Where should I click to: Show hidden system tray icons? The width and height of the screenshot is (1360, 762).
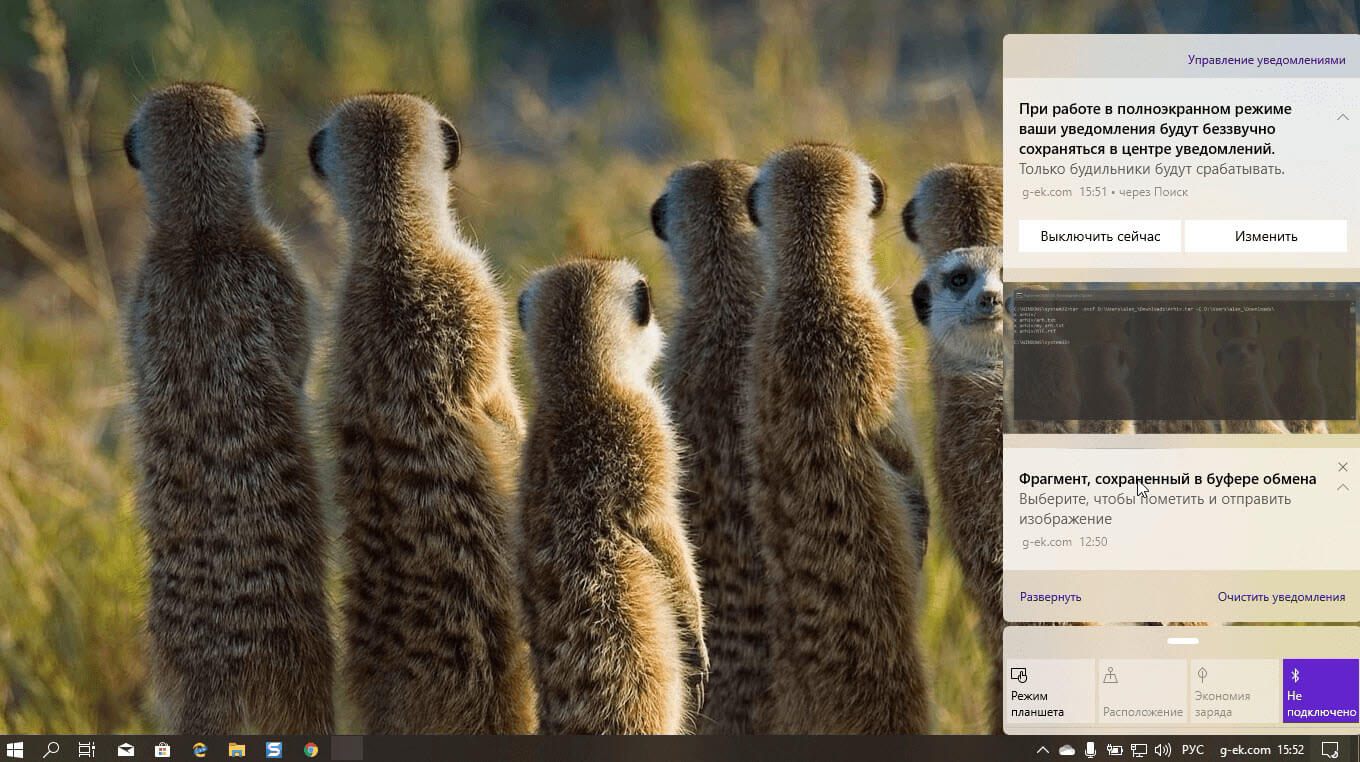click(1042, 749)
